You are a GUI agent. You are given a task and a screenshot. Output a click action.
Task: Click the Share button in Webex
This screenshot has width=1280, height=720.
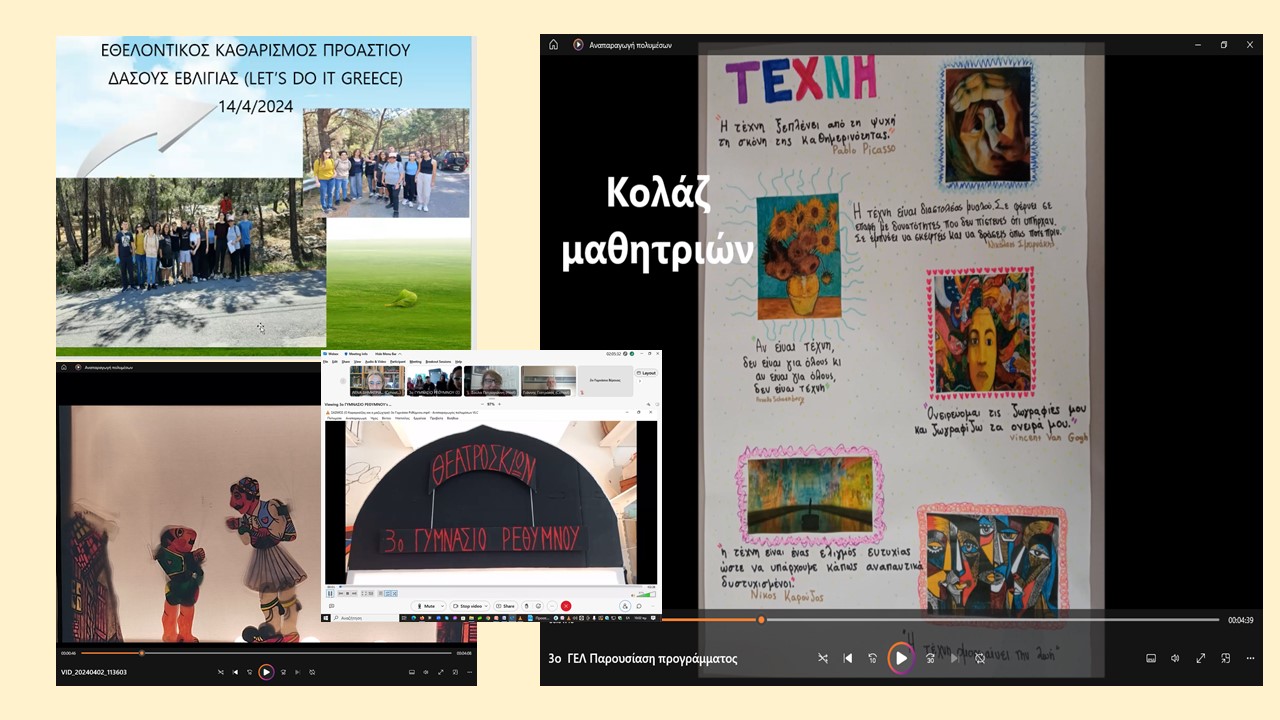pyautogui.click(x=505, y=606)
